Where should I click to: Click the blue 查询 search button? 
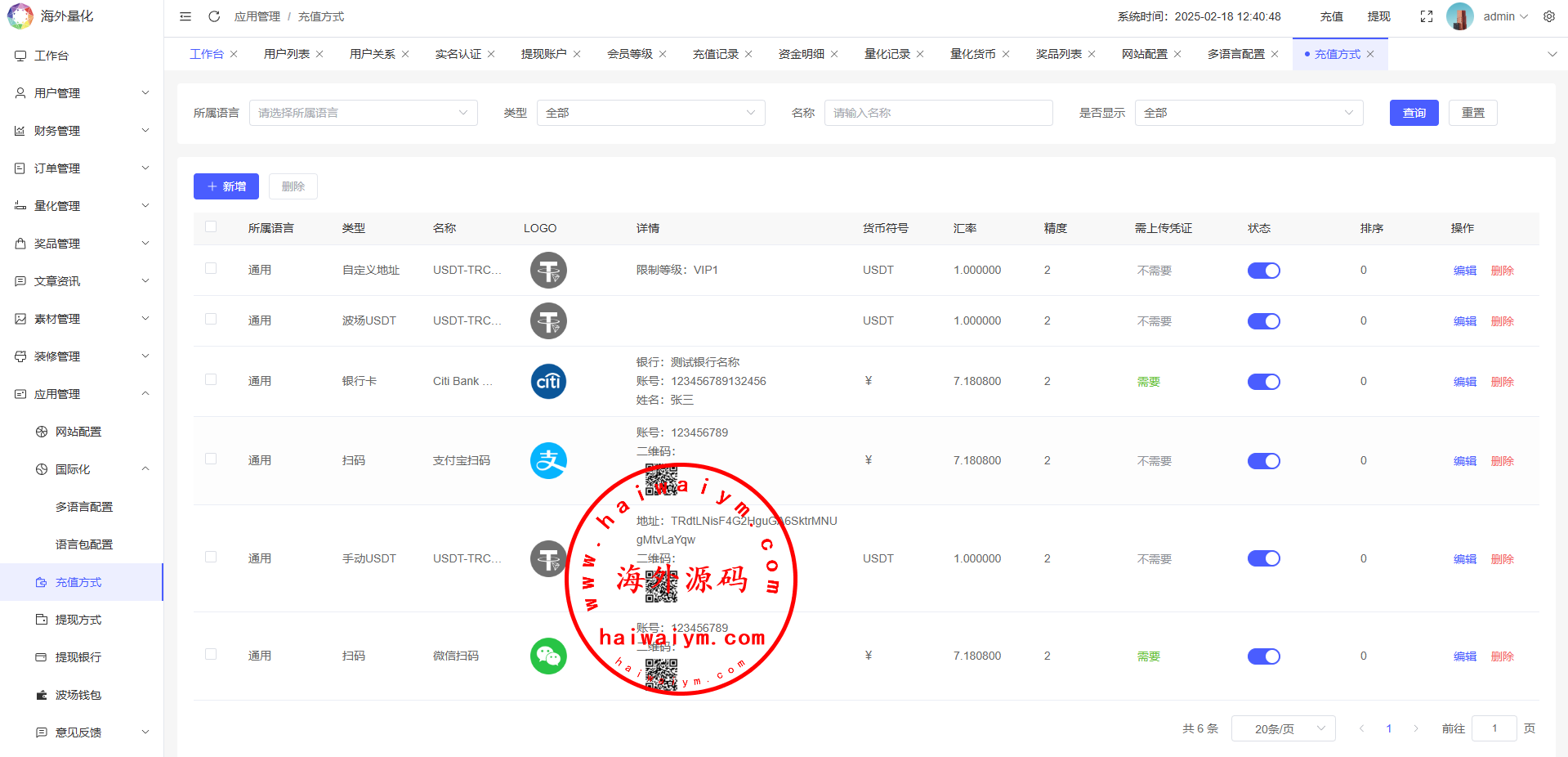point(1414,113)
